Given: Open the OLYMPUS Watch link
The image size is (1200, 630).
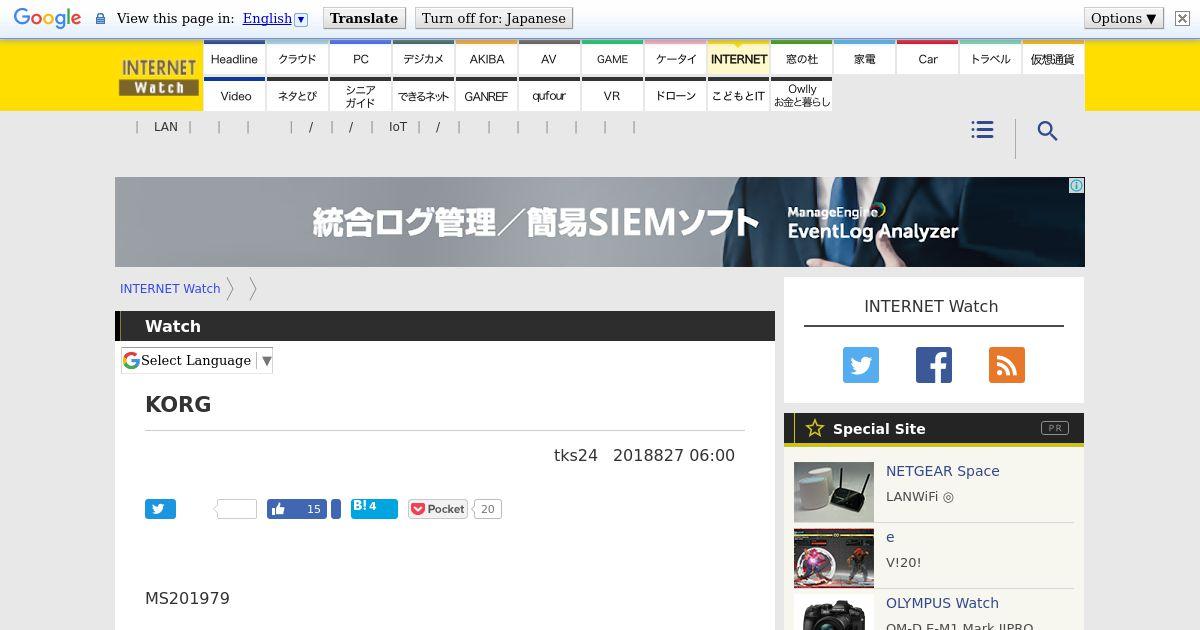Looking at the screenshot, I should [942, 603].
